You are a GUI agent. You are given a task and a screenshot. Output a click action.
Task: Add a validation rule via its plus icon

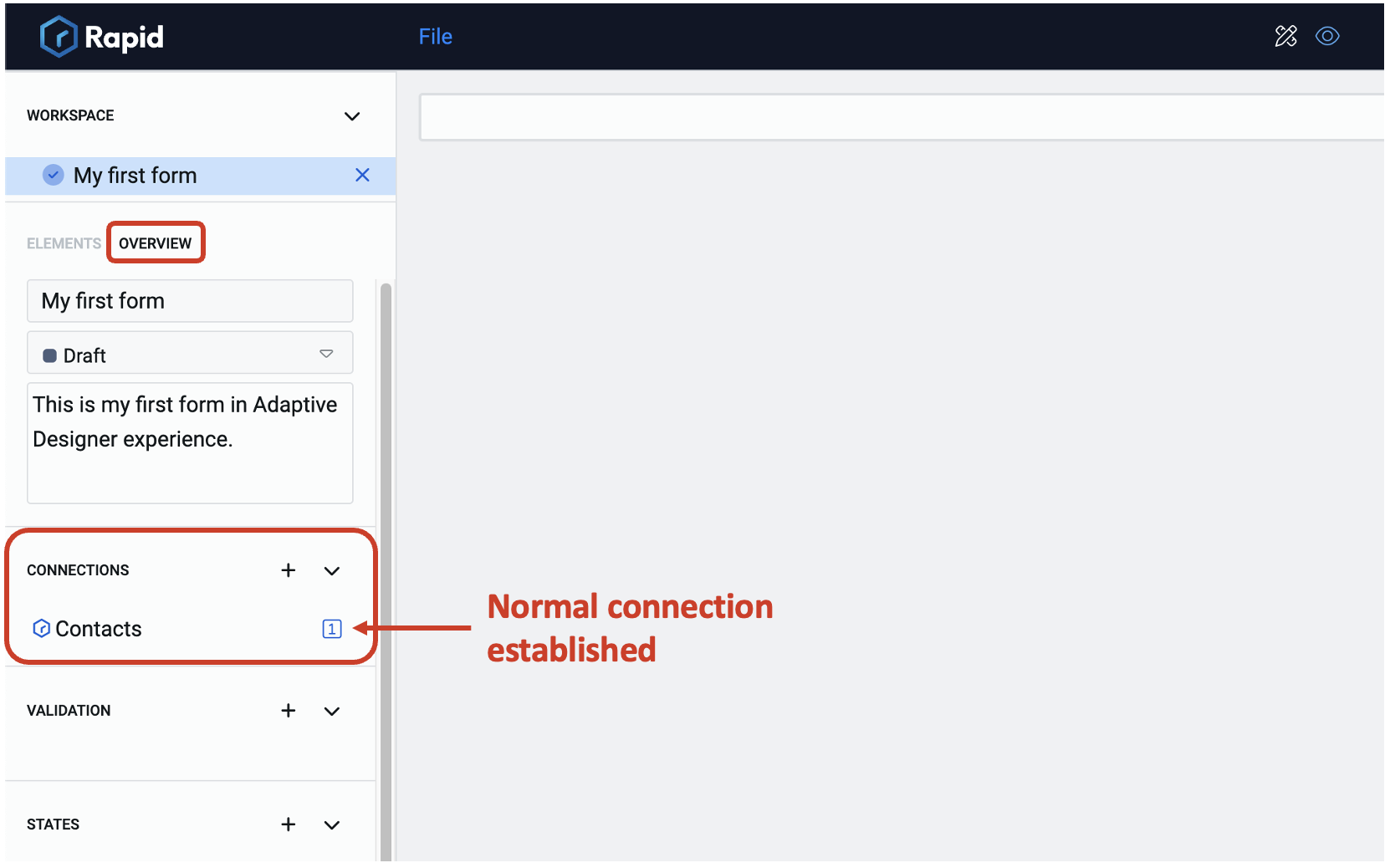(x=288, y=711)
